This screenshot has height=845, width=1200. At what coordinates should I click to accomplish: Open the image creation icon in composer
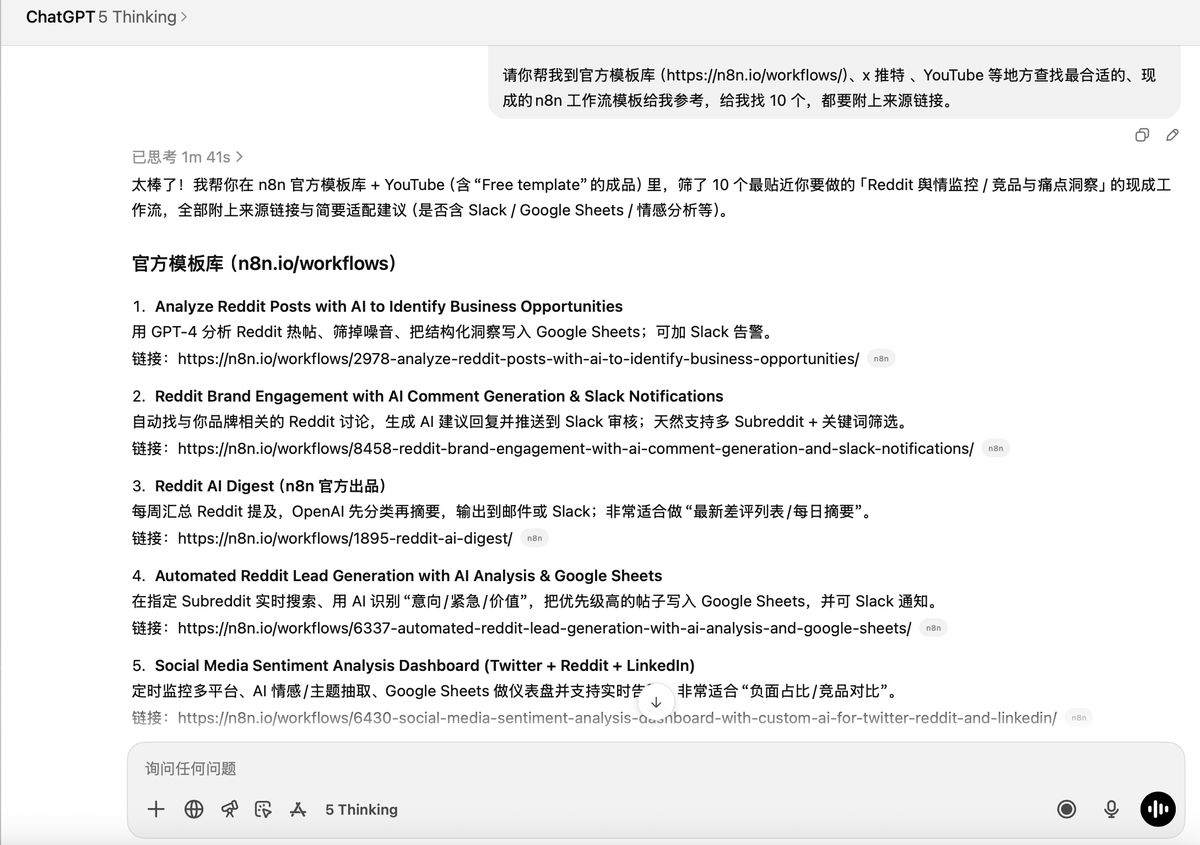263,809
